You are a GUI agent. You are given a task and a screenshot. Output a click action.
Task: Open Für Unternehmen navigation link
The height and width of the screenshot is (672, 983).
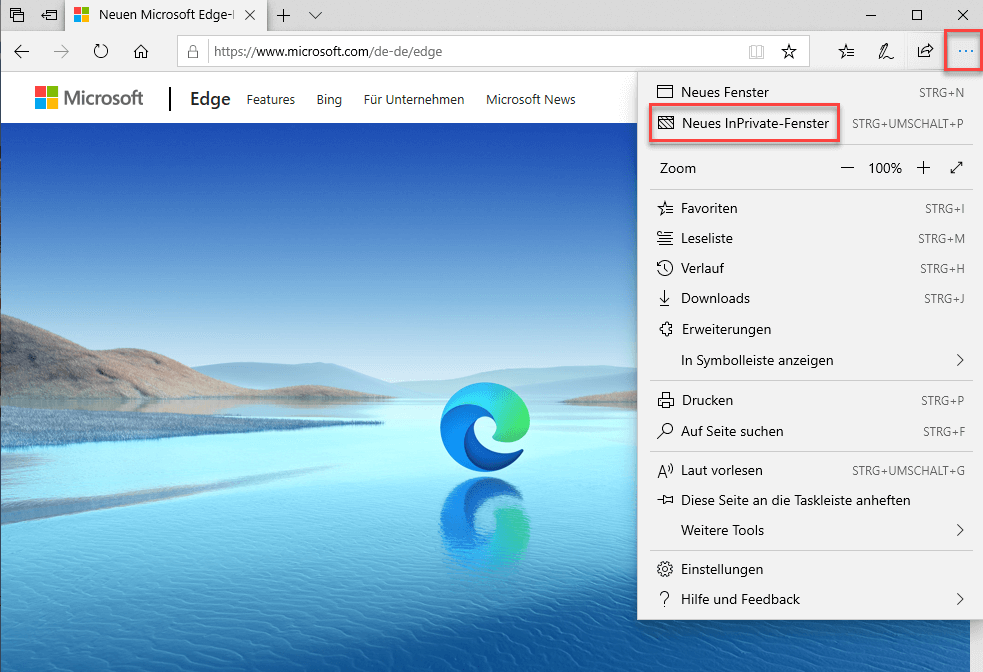tap(414, 100)
